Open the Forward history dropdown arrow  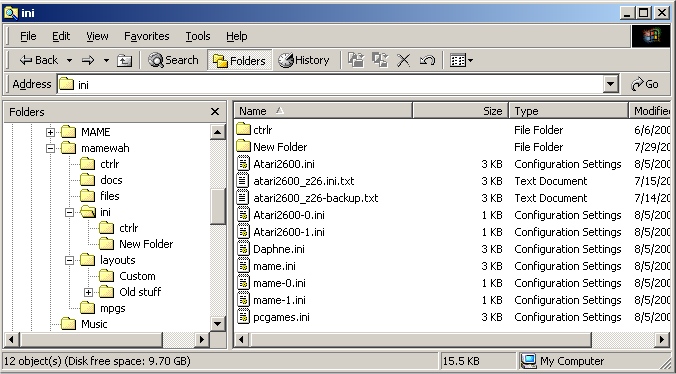106,60
